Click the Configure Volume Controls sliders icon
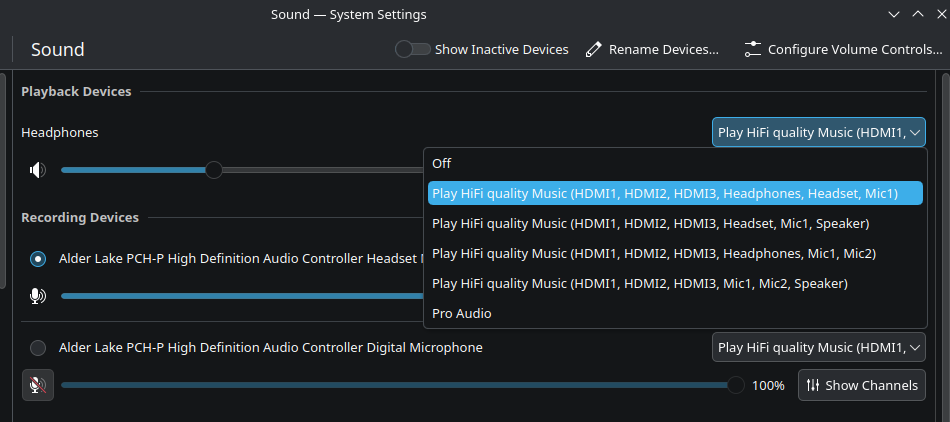This screenshot has width=950, height=422. point(753,49)
